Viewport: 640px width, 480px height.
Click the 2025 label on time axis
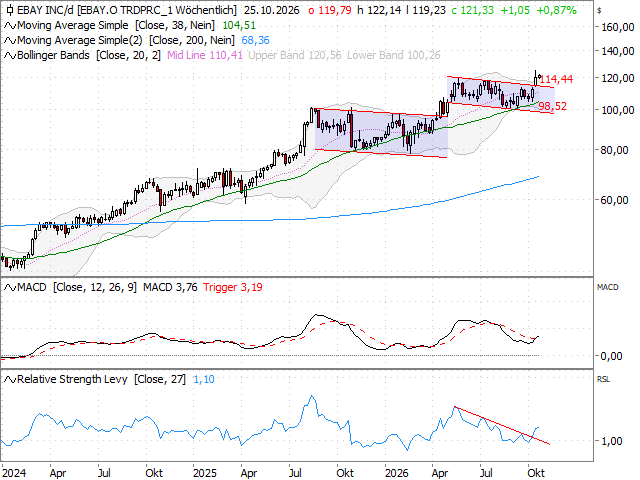(x=205, y=473)
